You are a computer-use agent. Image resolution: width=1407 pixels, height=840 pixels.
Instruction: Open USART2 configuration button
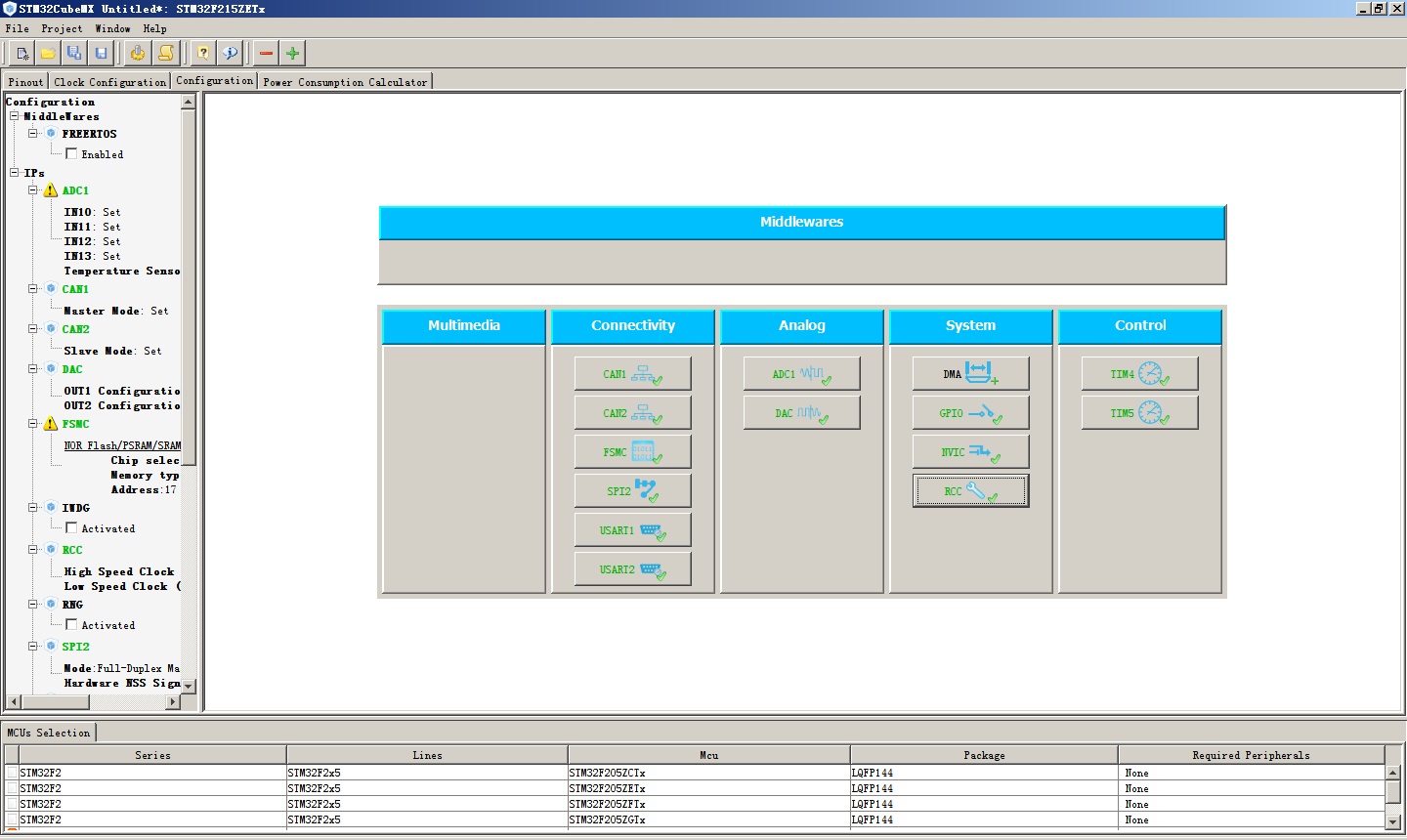tap(632, 569)
